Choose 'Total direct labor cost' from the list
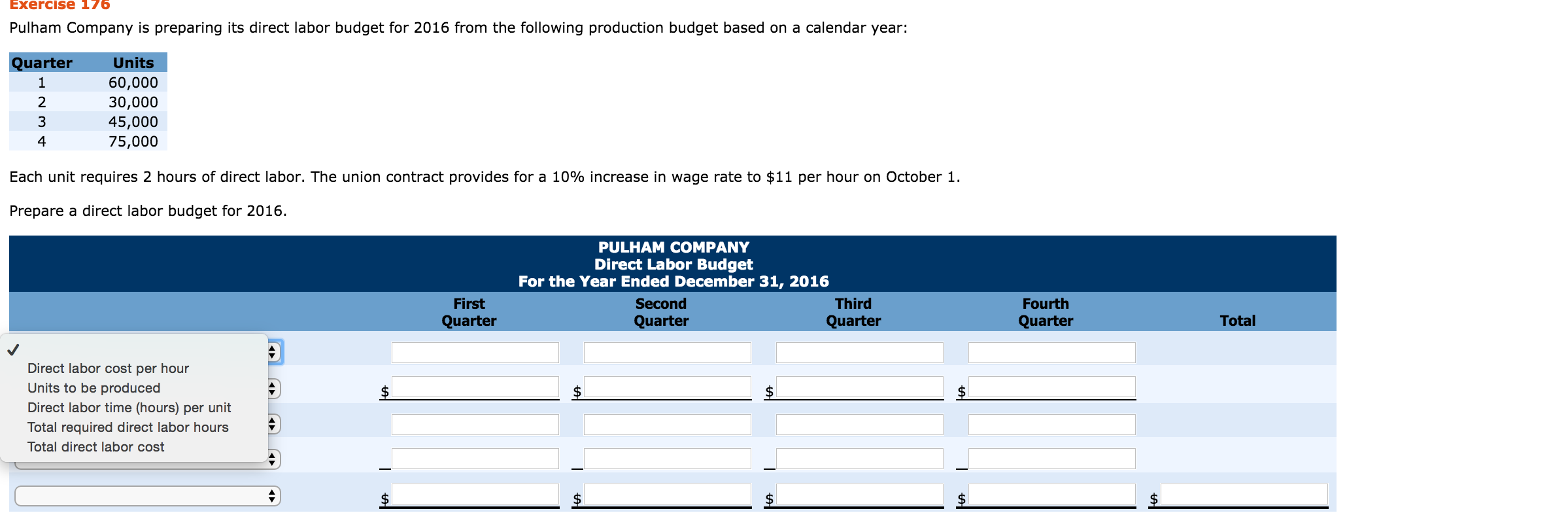Image resolution: width=1568 pixels, height=530 pixels. click(x=95, y=447)
